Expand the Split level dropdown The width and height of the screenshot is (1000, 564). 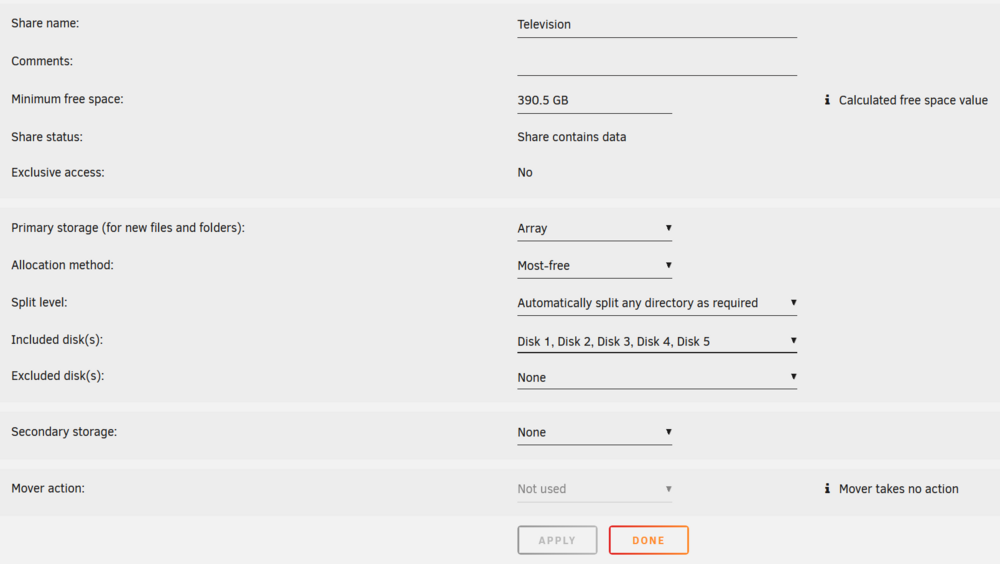pos(657,303)
